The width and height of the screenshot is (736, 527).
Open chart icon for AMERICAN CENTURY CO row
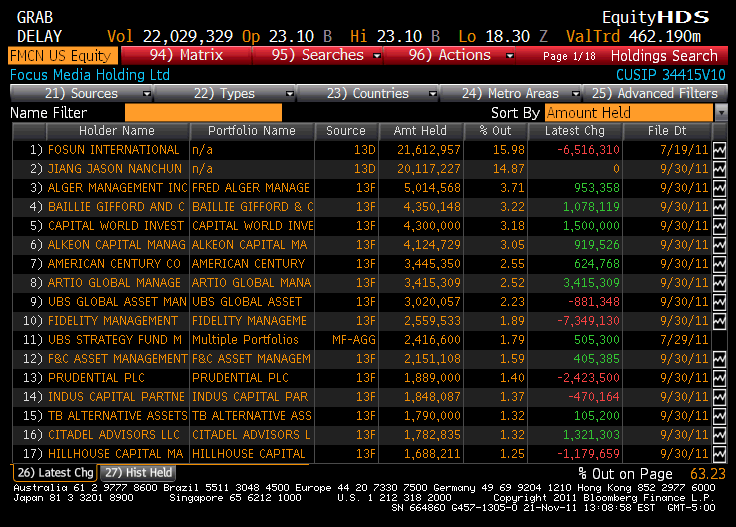[719, 264]
